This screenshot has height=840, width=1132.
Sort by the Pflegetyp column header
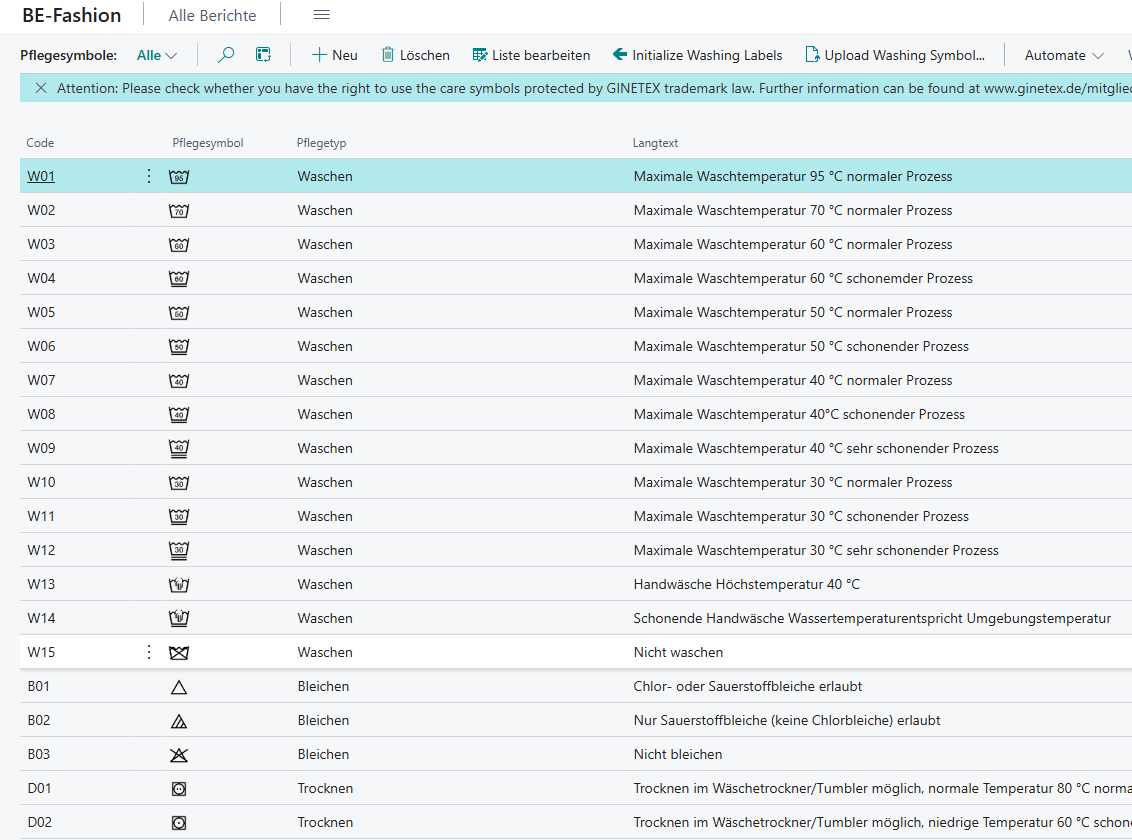[321, 143]
